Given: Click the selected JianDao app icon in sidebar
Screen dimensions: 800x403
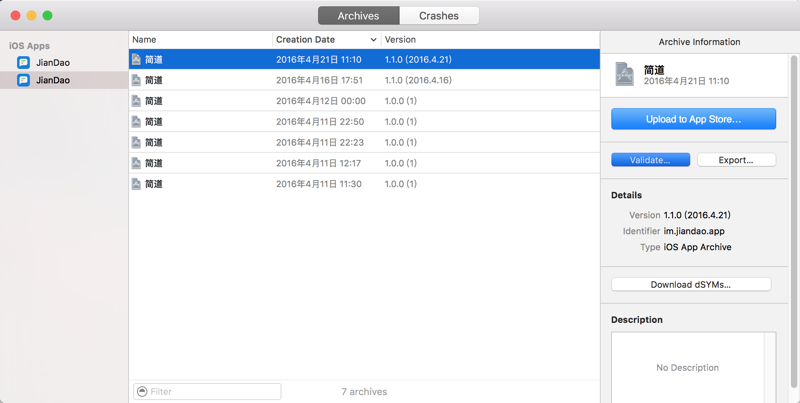Looking at the screenshot, I should 23,80.
